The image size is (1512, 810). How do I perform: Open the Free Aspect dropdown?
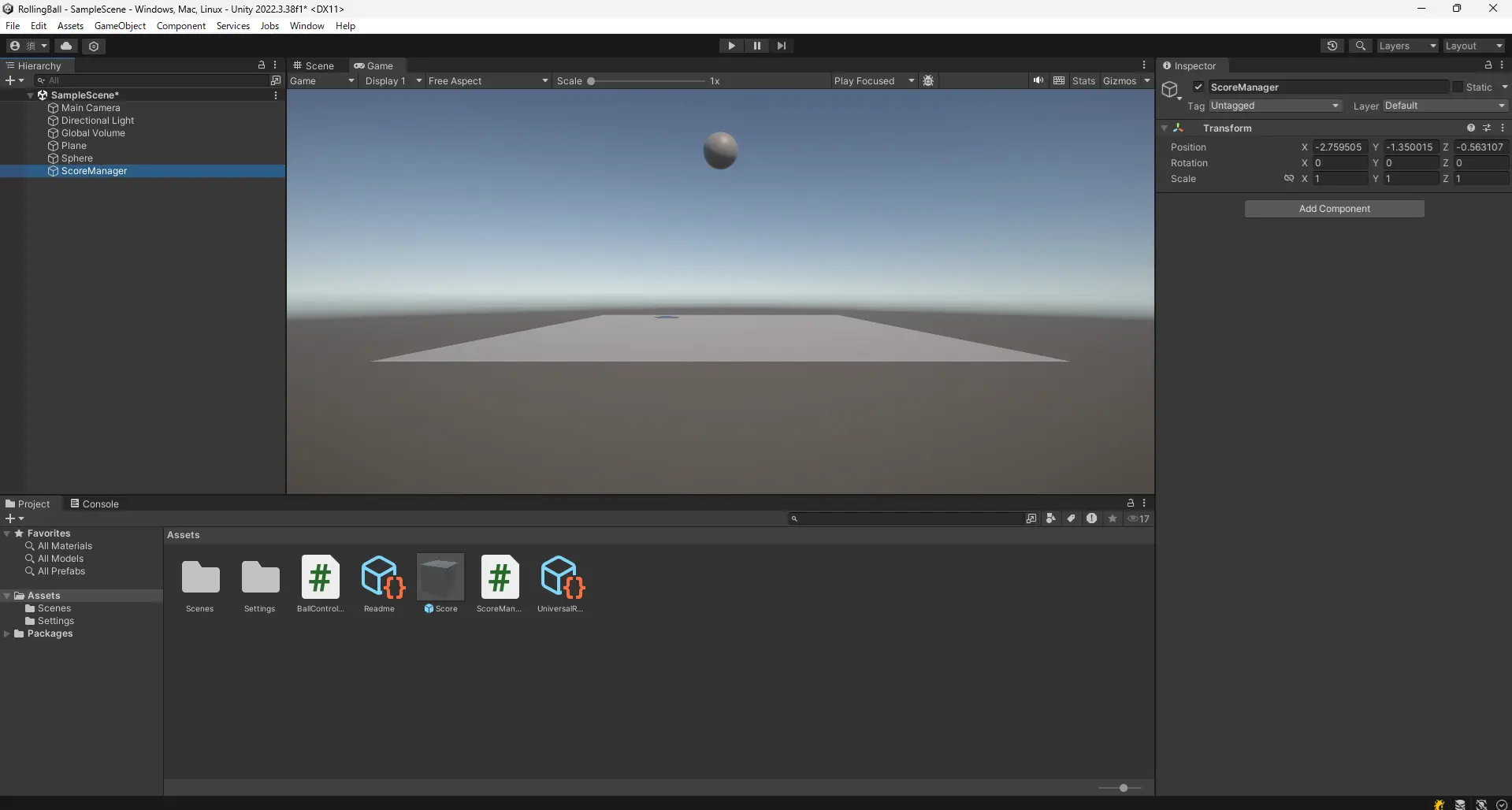tap(487, 80)
